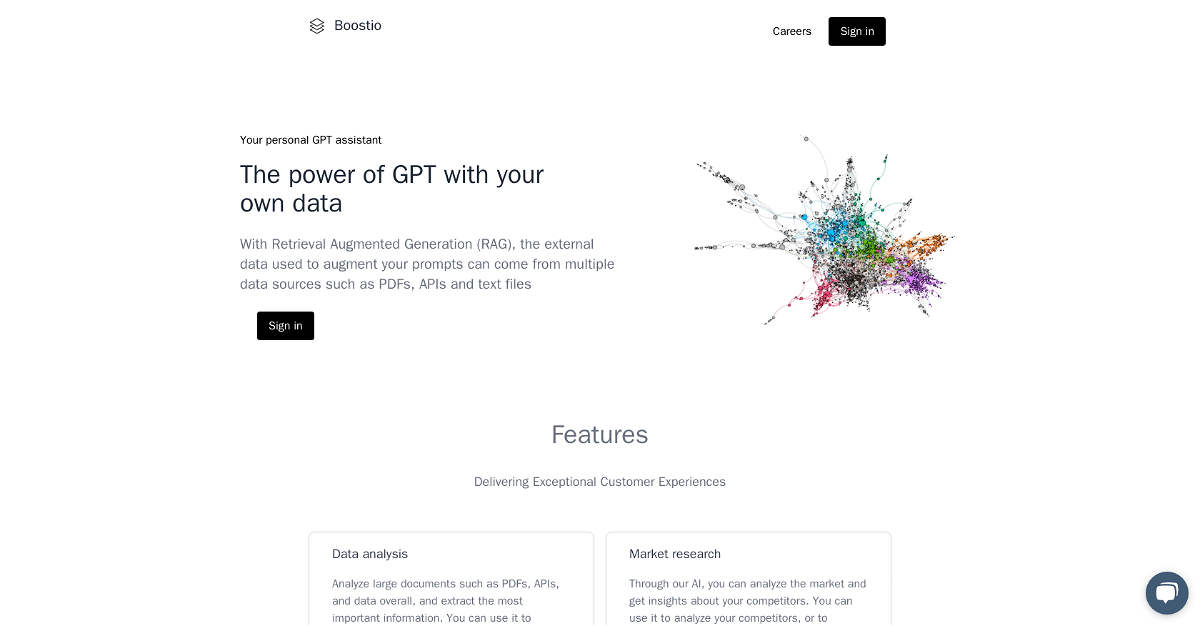Click the Boostio brand name text
This screenshot has height=626, width=1200.
pyautogui.click(x=358, y=26)
